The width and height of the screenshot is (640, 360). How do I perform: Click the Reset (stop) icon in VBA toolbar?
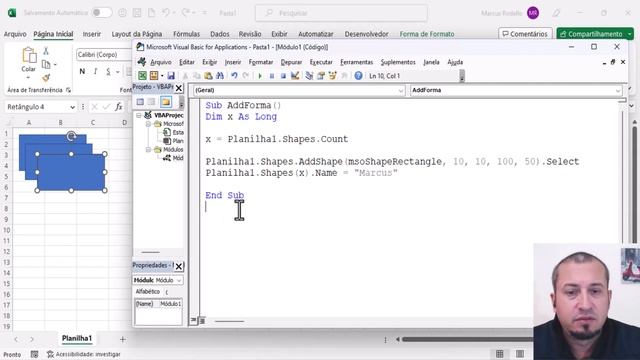click(x=283, y=76)
